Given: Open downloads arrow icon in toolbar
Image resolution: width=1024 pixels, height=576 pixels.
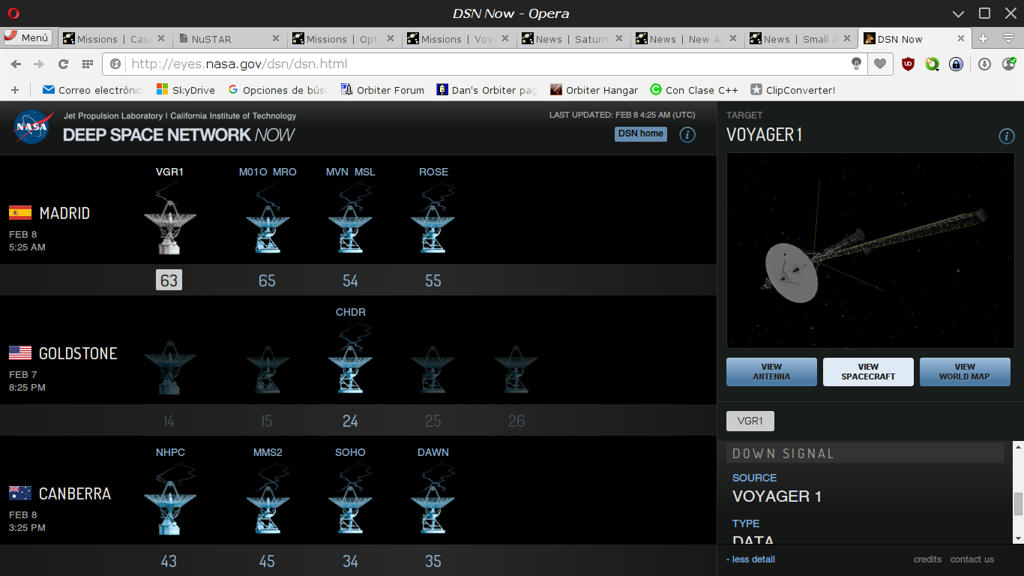Looking at the screenshot, I should click(984, 64).
